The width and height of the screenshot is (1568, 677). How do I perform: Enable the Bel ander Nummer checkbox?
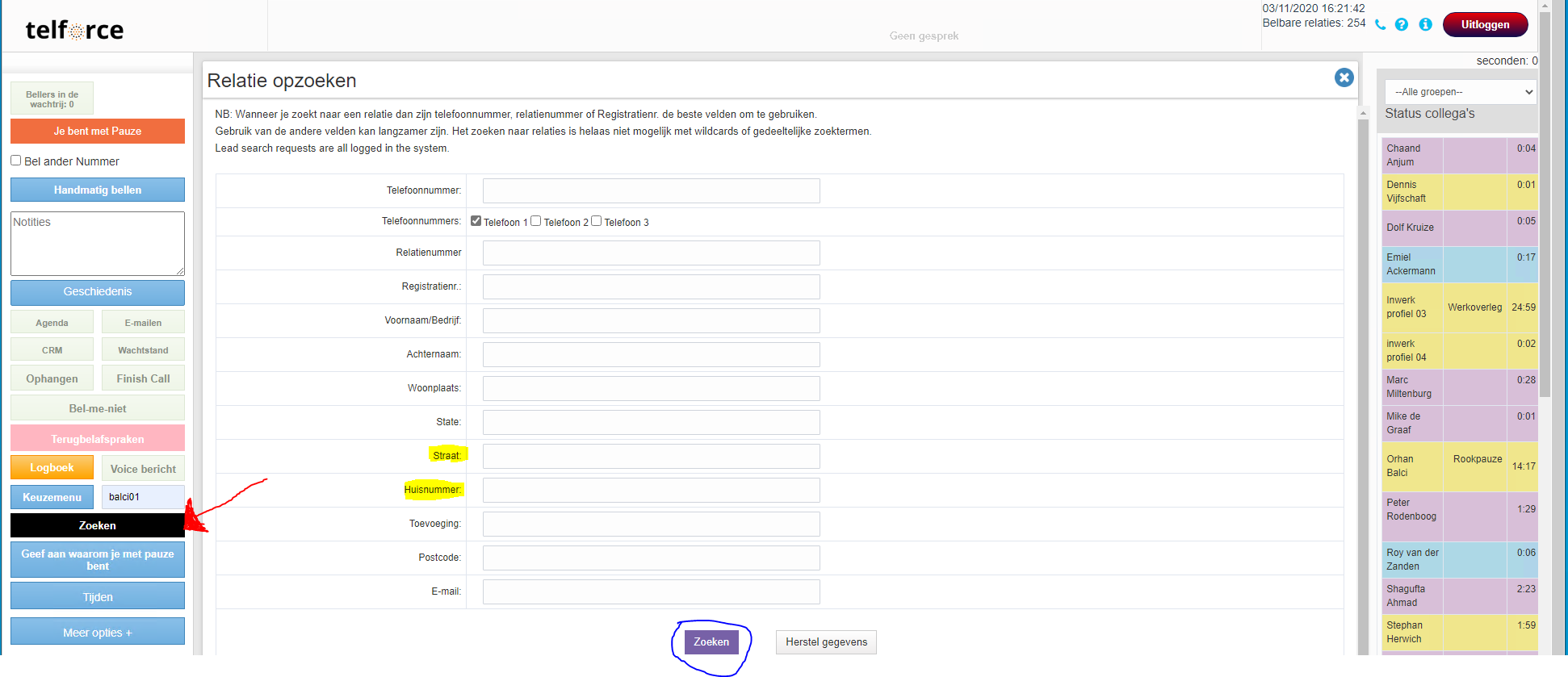(16, 161)
